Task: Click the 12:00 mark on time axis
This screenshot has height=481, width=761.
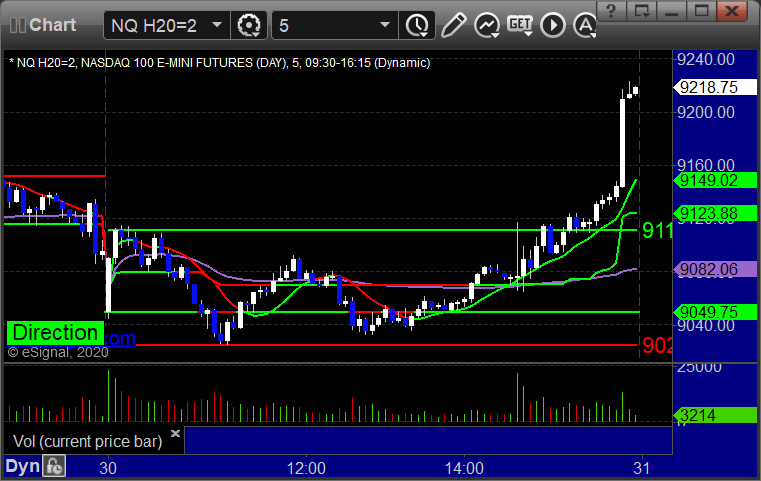Action: (x=306, y=467)
